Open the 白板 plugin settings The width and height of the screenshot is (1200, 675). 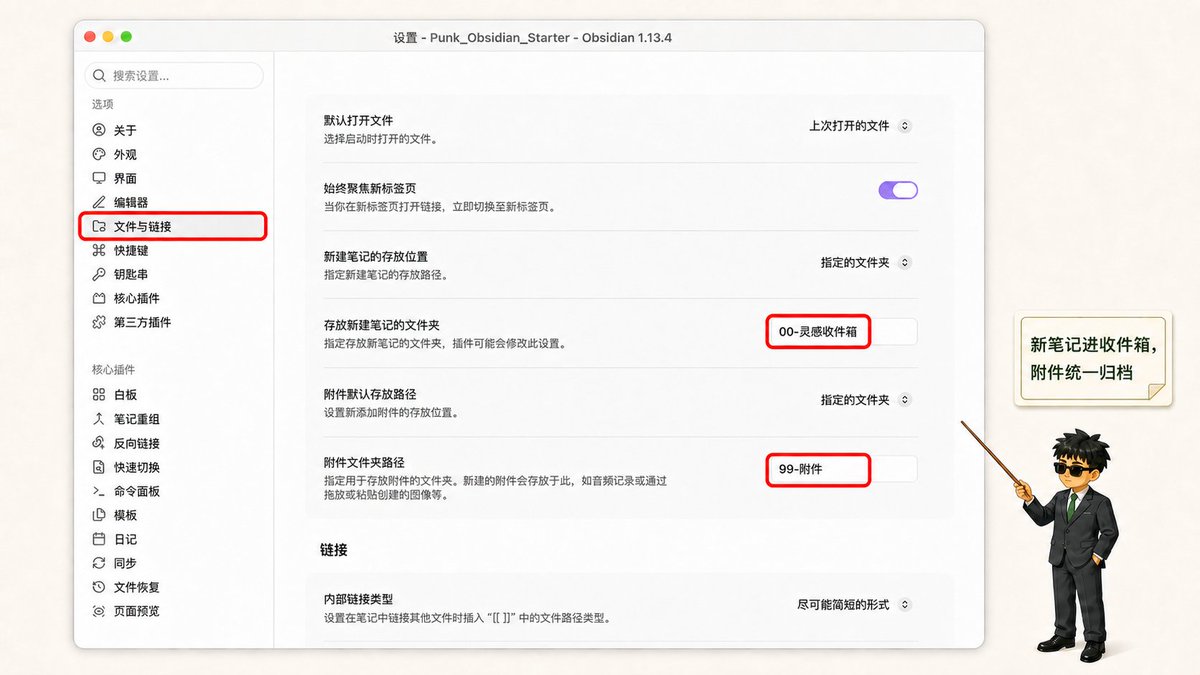(174, 395)
